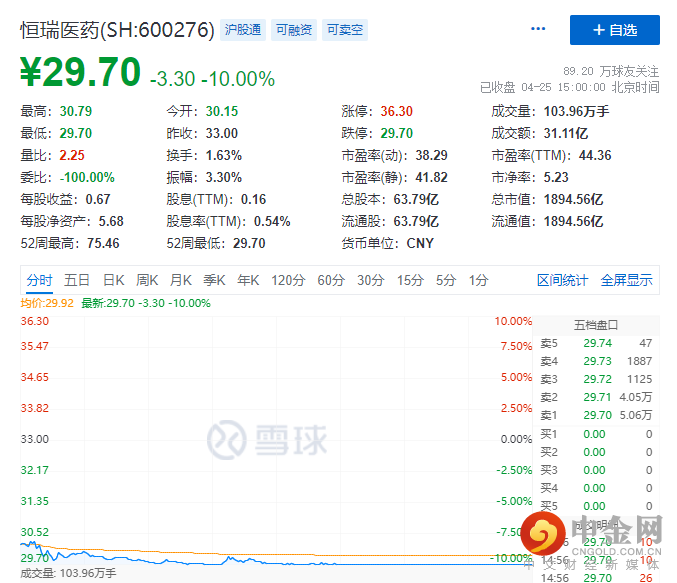Click the 总市值 value 1894.56亿
Image resolution: width=677 pixels, height=583 pixels.
(x=573, y=200)
